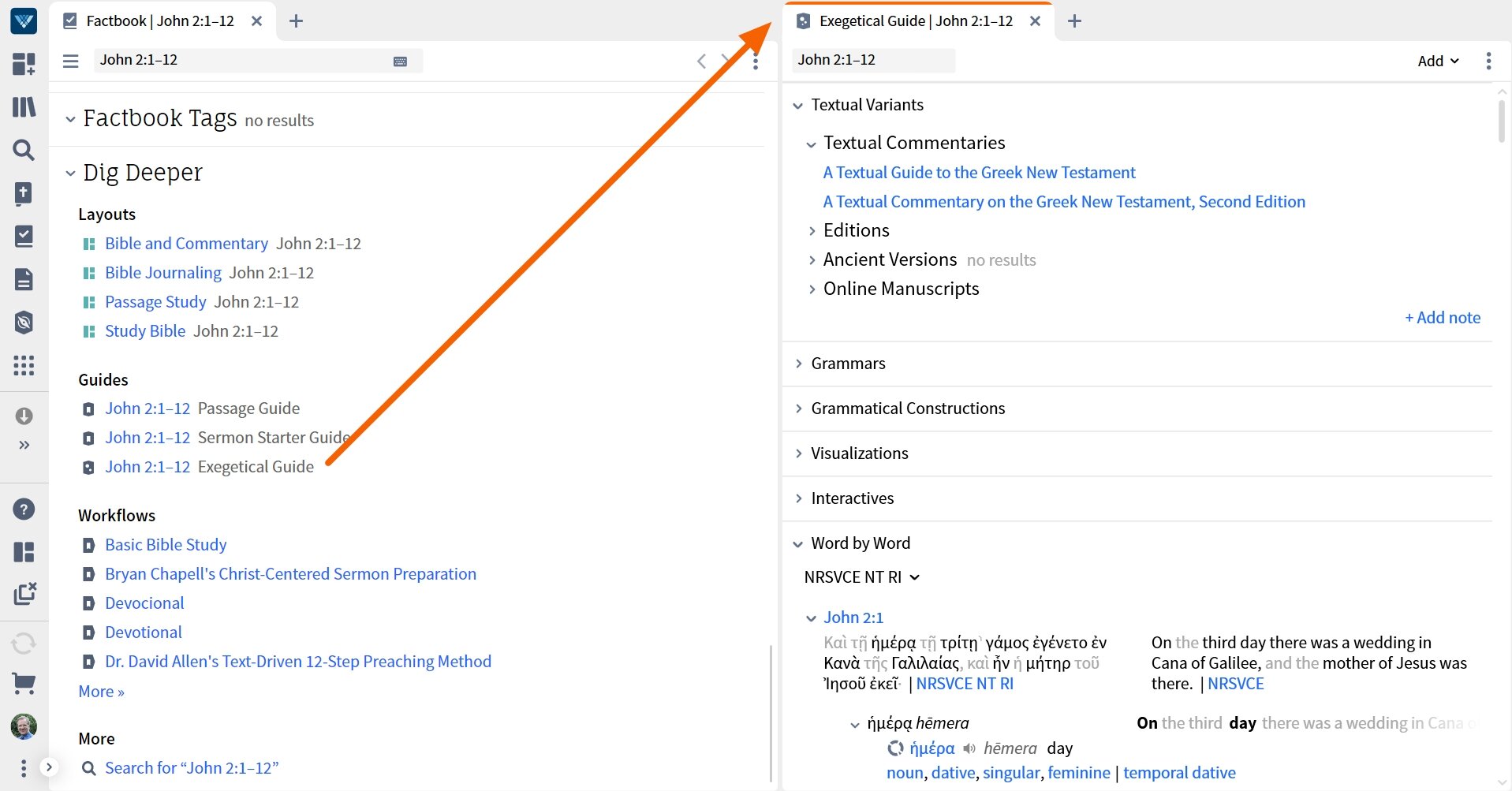The image size is (1512, 791).
Task: Go back using Factbook's left arrow
Action: click(701, 61)
